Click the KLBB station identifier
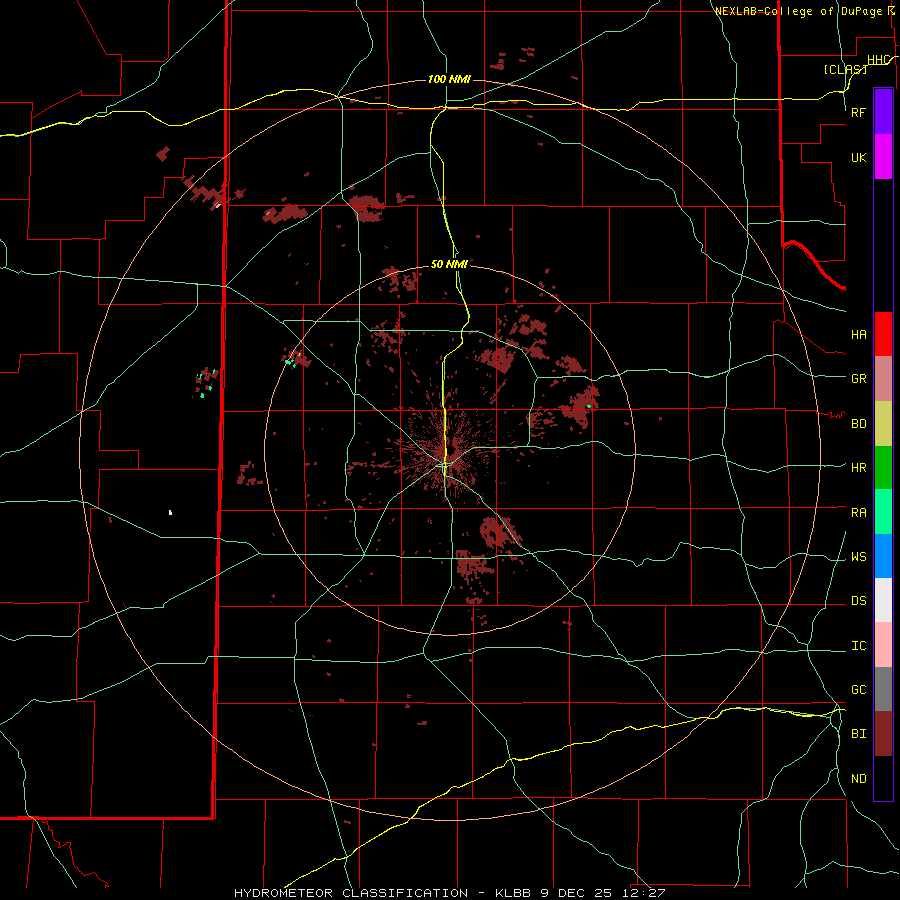The height and width of the screenshot is (900, 900). pos(514,893)
